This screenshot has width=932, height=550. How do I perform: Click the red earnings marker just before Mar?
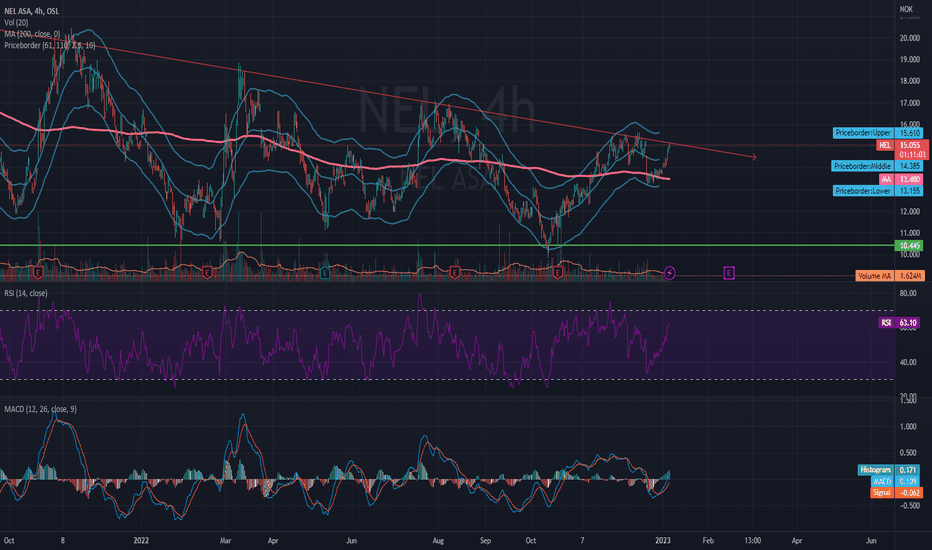(x=207, y=273)
